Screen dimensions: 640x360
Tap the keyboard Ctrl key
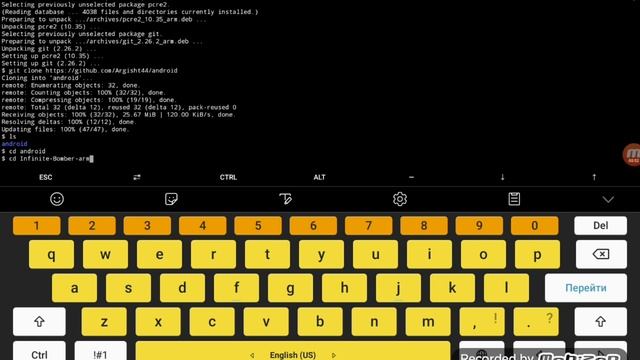click(39, 352)
